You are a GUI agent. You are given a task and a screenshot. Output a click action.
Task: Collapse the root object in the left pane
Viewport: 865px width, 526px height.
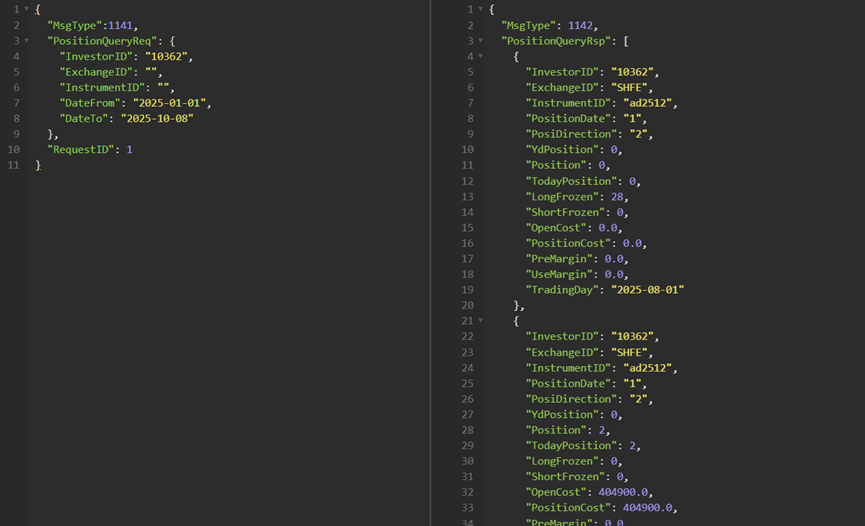pyautogui.click(x=26, y=9)
